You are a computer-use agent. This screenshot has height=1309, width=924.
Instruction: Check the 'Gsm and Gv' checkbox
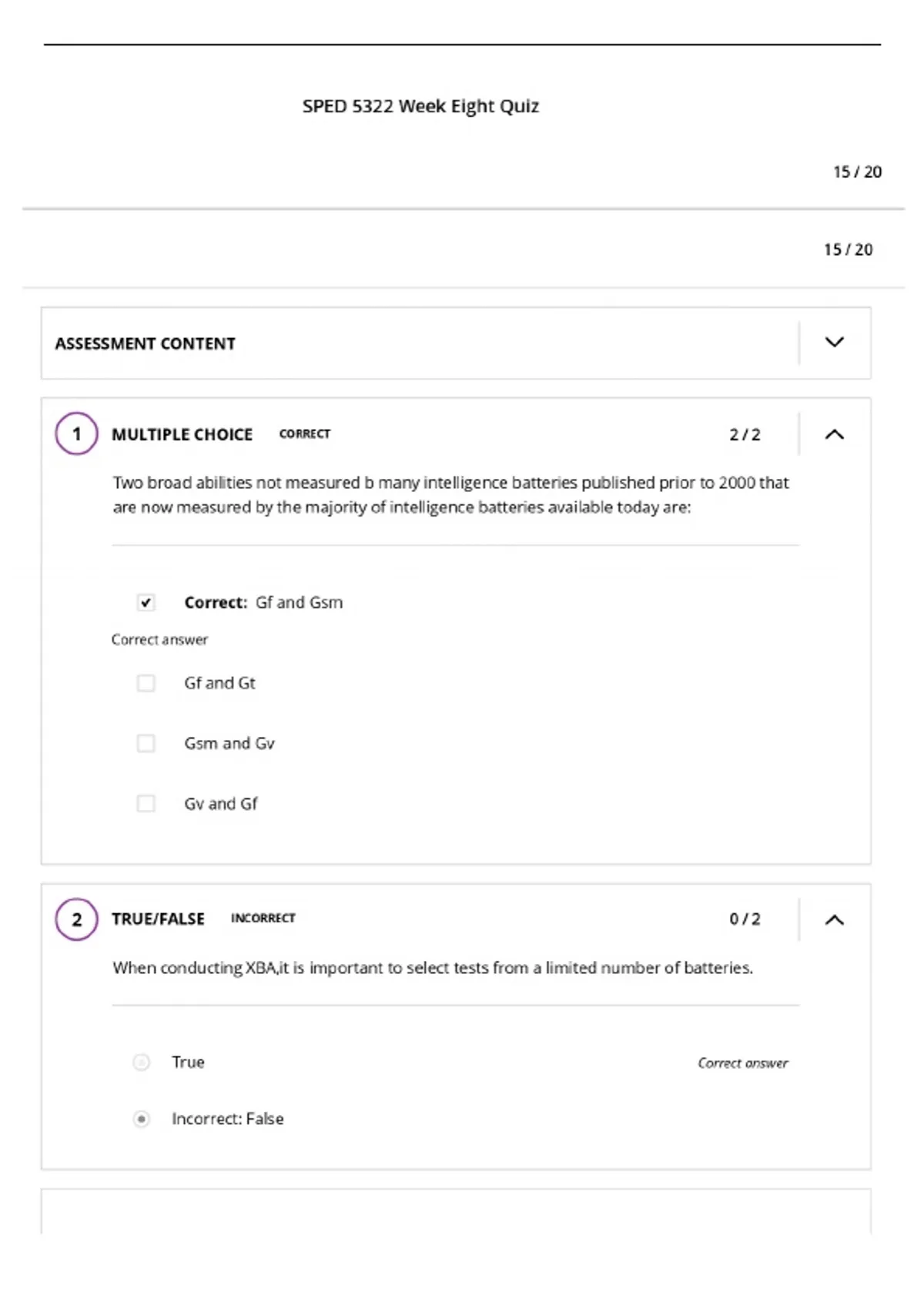point(146,743)
